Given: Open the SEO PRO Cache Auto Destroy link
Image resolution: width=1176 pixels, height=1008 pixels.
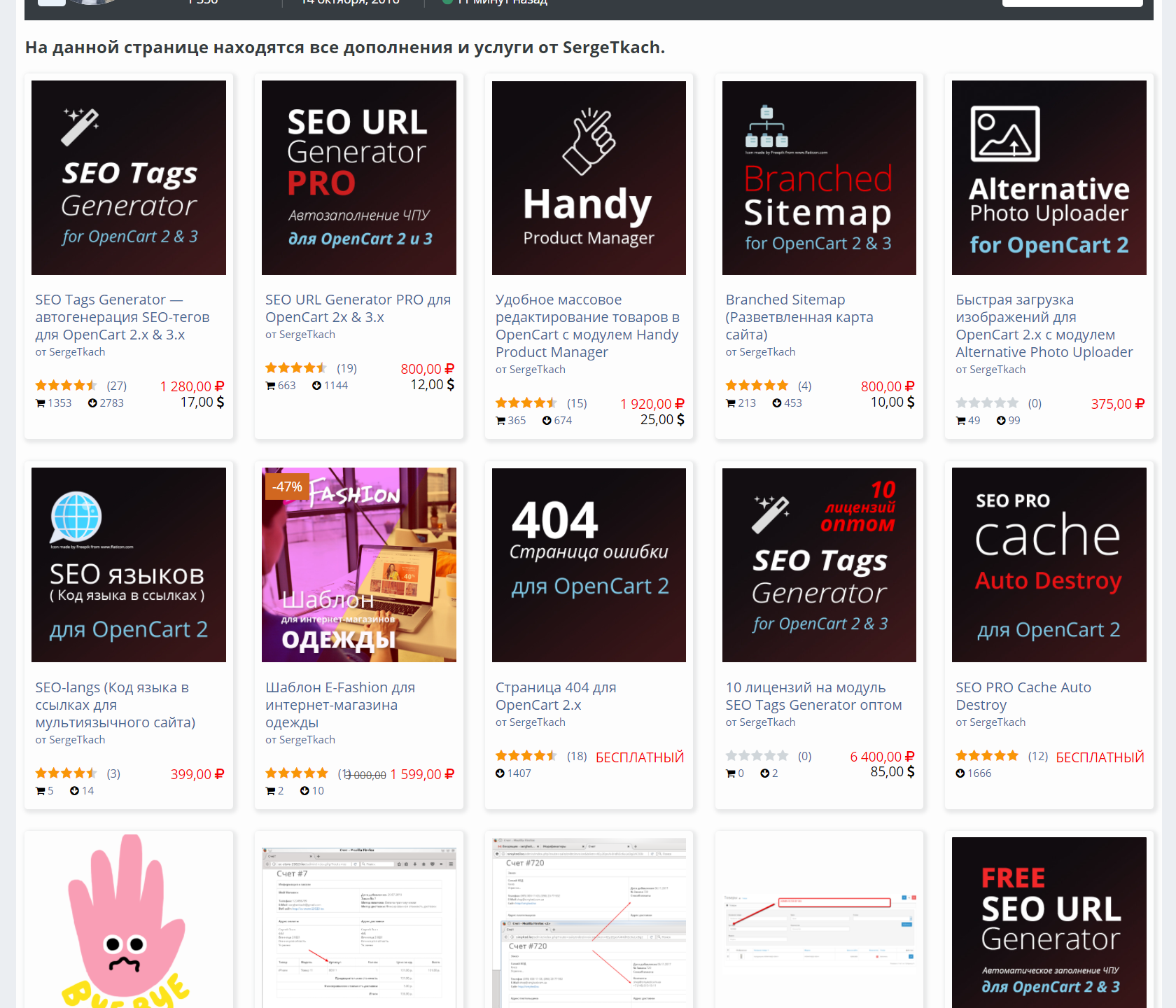Looking at the screenshot, I should 1023,696.
